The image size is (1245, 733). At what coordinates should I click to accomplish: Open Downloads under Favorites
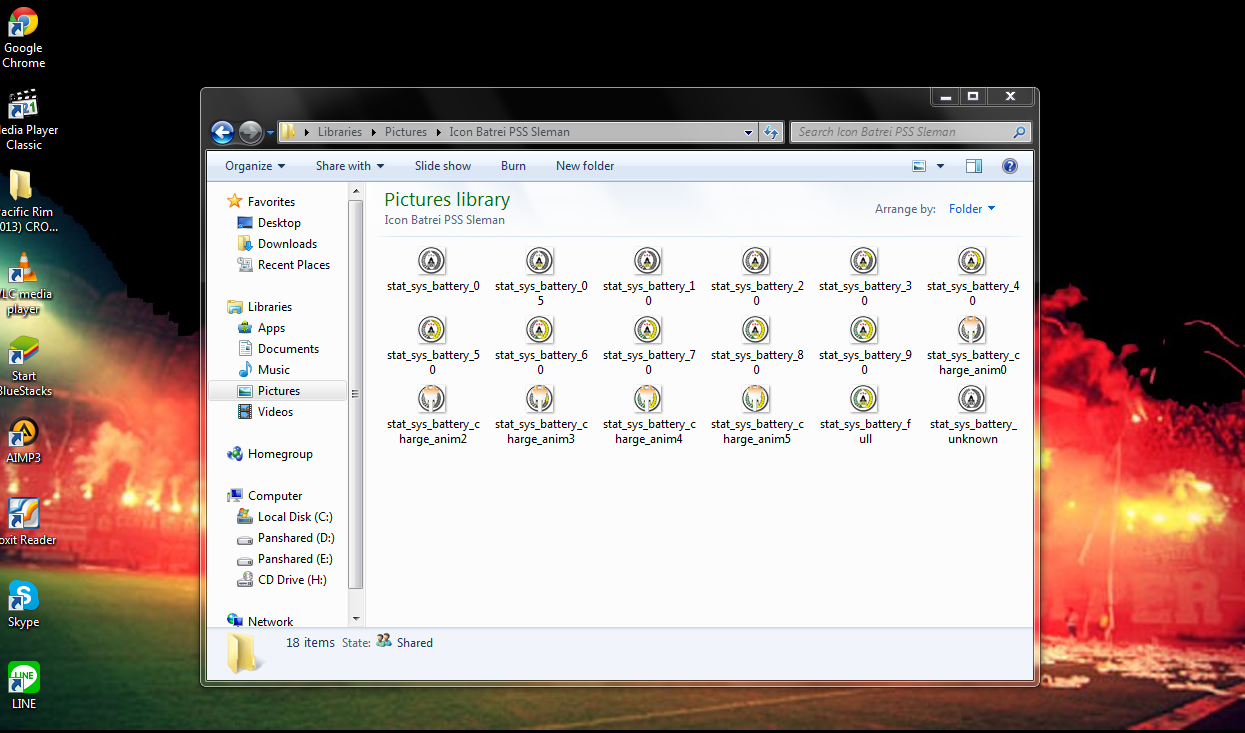pyautogui.click(x=277, y=243)
